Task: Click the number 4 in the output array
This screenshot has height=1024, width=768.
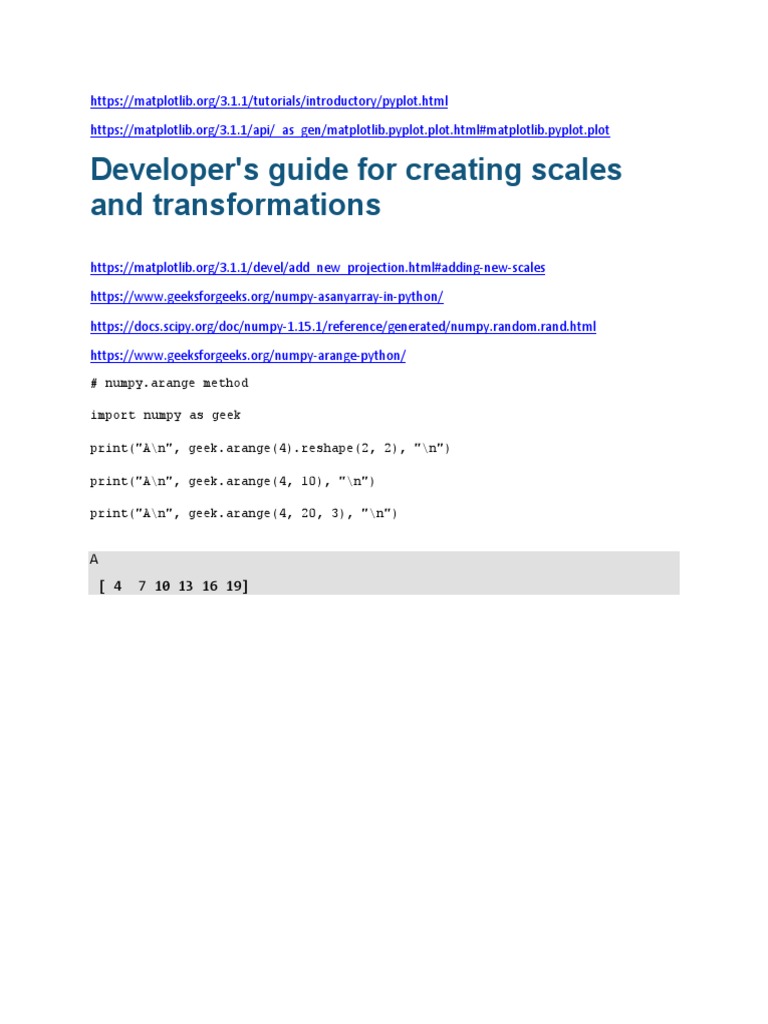Action: (x=118, y=586)
